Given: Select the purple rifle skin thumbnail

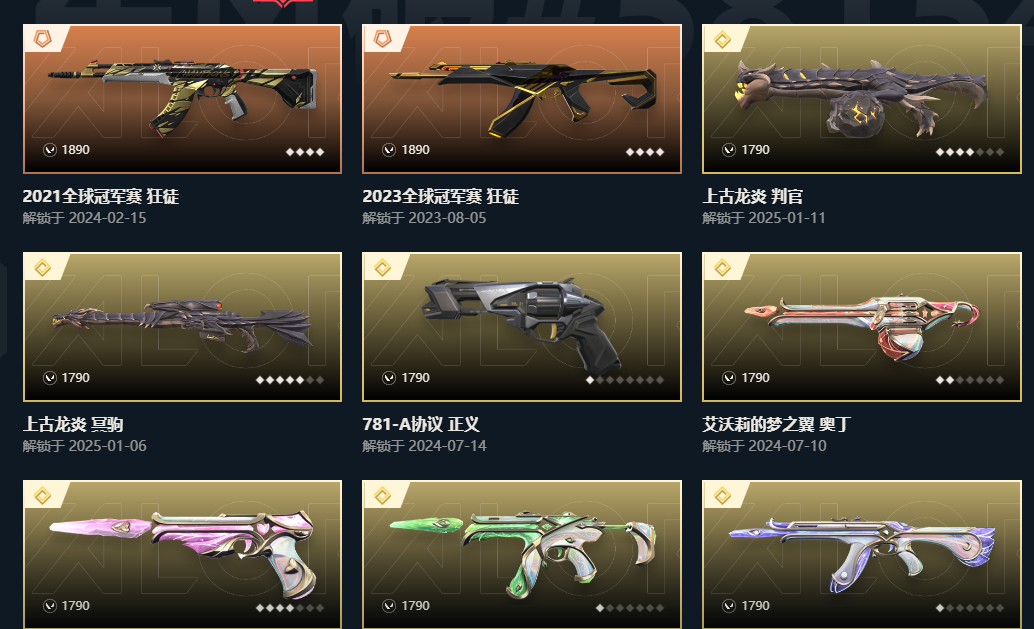Looking at the screenshot, I should 862,554.
